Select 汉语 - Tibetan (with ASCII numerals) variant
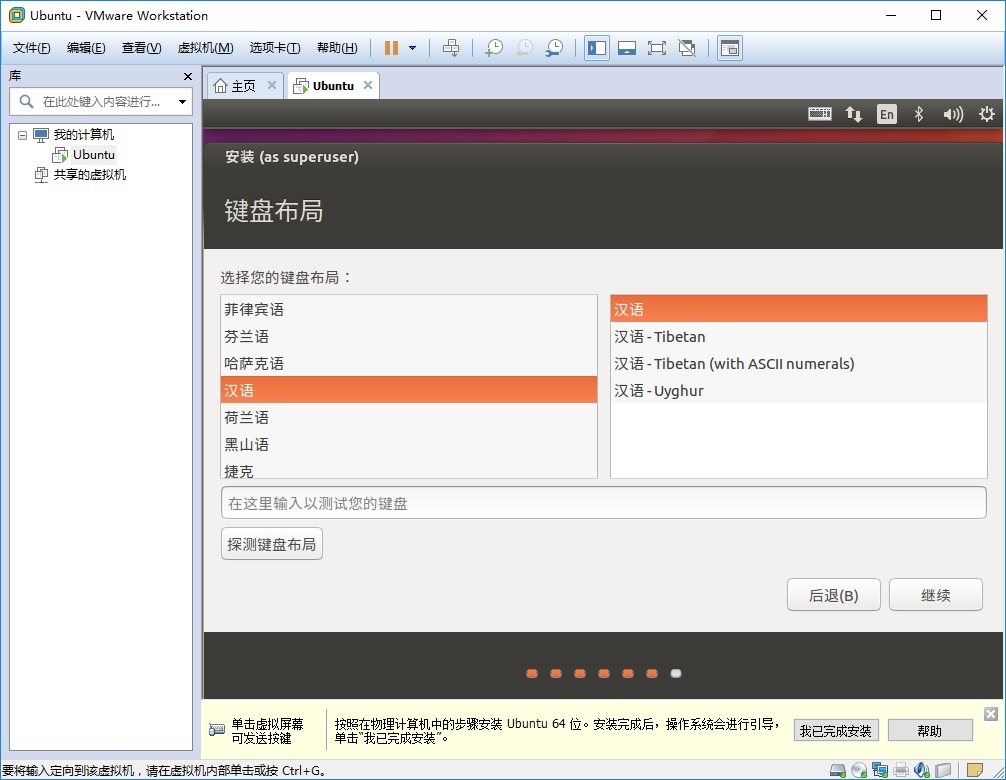The height and width of the screenshot is (780, 1006). [x=799, y=363]
